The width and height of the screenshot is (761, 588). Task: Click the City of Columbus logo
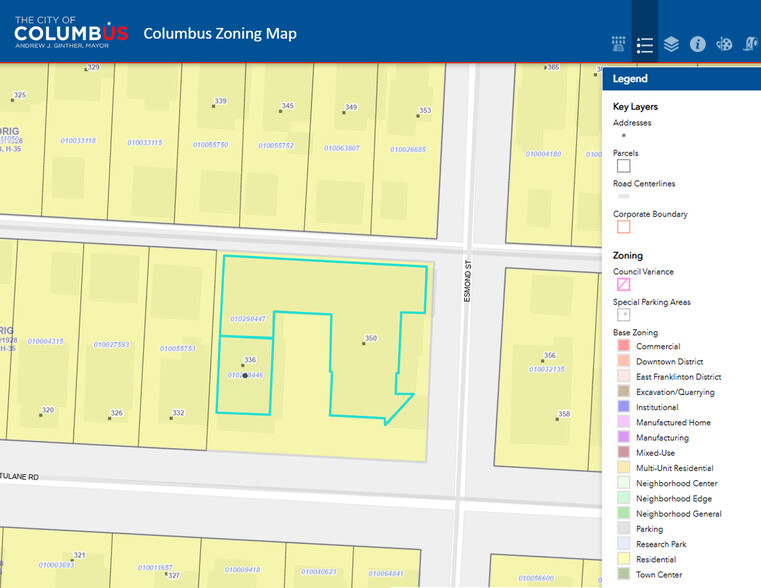point(71,32)
